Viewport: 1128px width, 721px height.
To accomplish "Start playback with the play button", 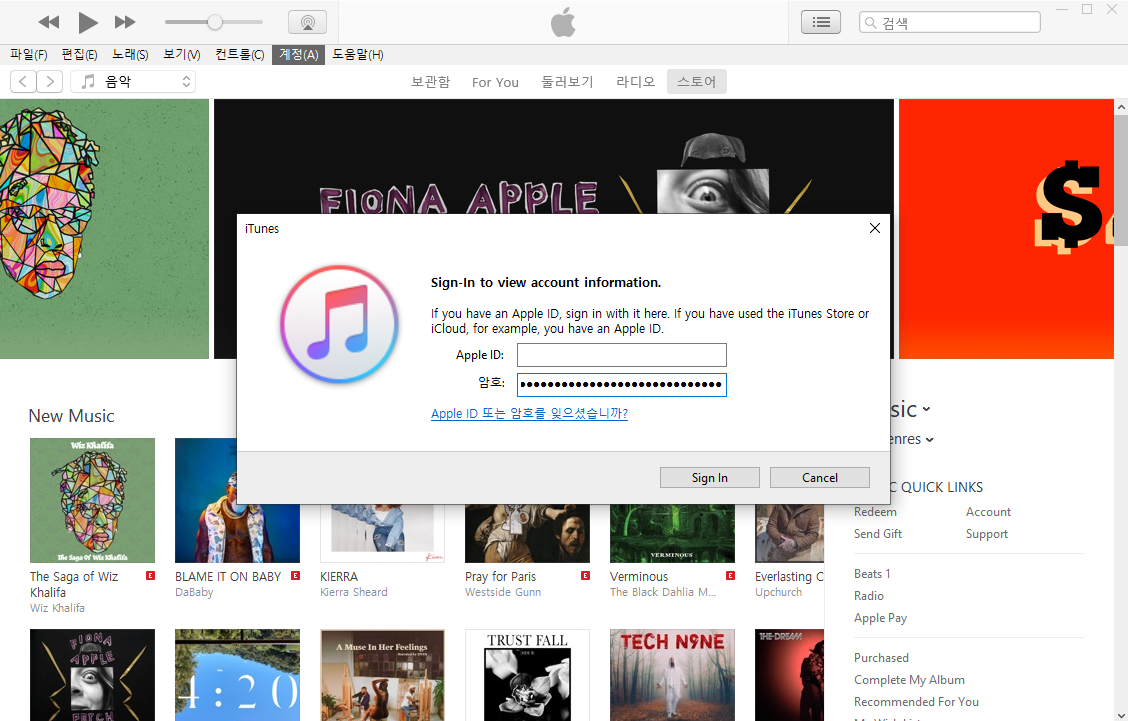I will point(88,22).
